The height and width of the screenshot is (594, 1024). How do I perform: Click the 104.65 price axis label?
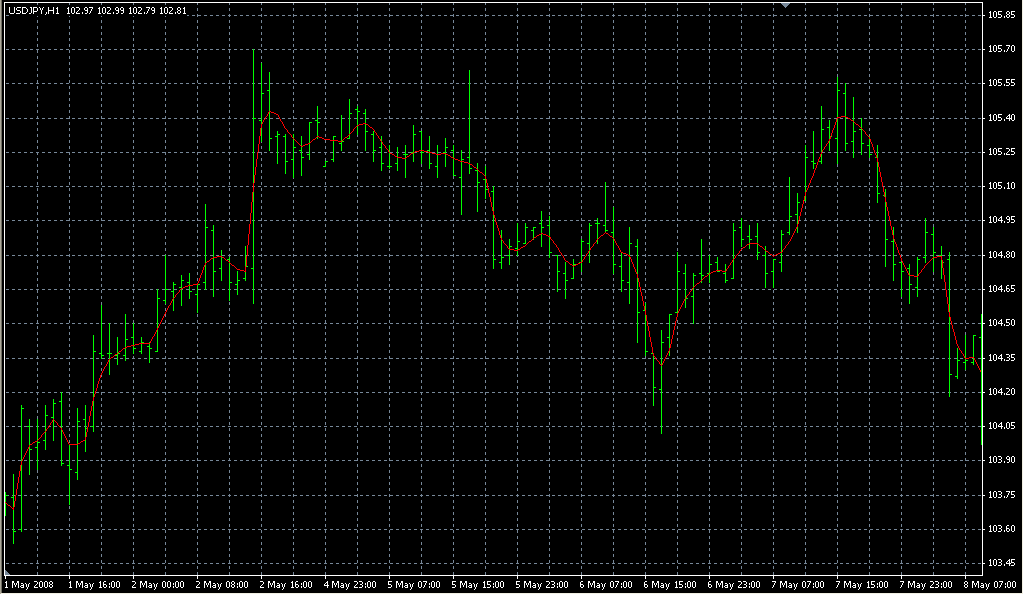click(x=1002, y=289)
